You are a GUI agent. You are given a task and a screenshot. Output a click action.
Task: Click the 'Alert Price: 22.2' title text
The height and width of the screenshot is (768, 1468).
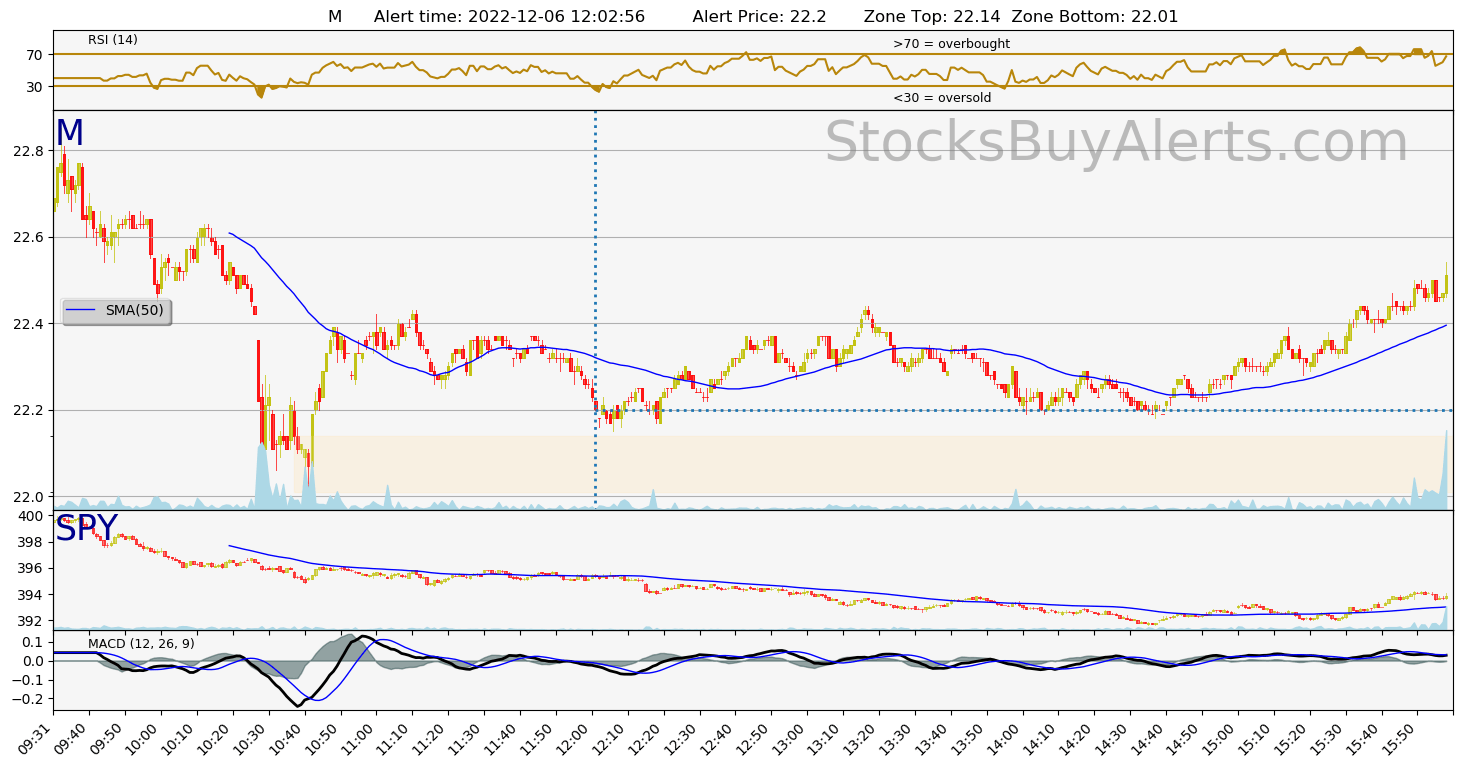click(759, 17)
